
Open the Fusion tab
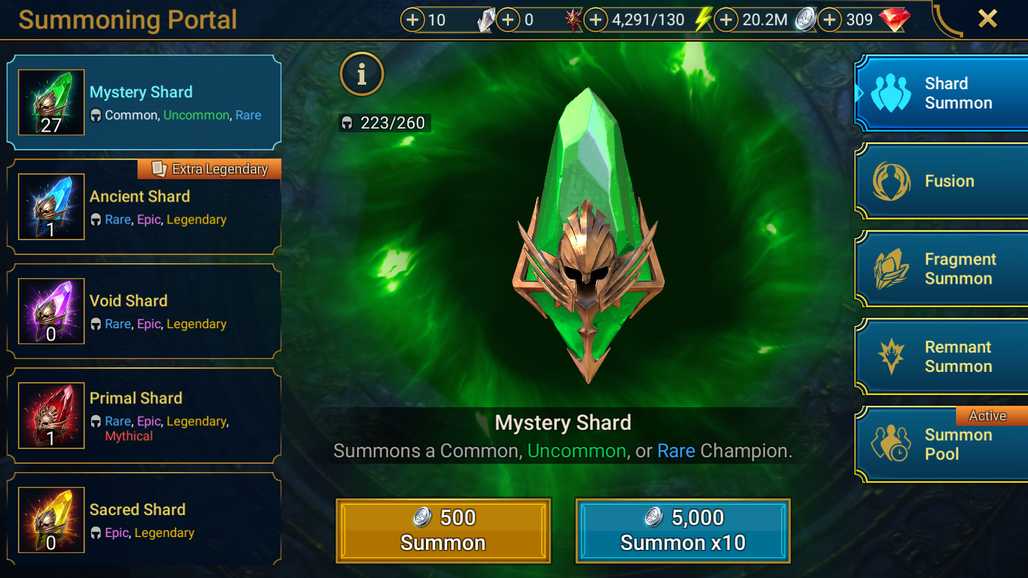[941, 181]
